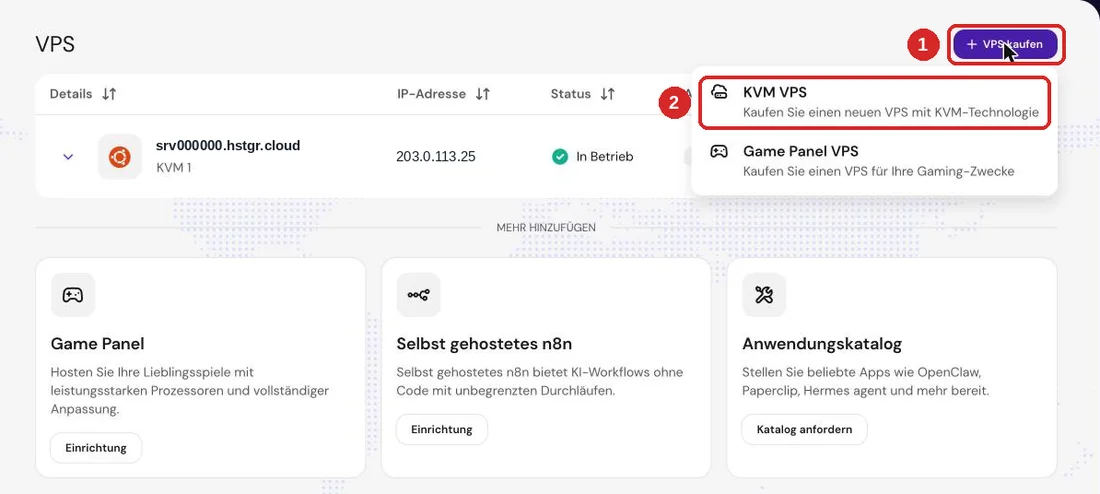This screenshot has height=494, width=1100.
Task: Click the Anwendungskatalog card title
Action: point(821,344)
